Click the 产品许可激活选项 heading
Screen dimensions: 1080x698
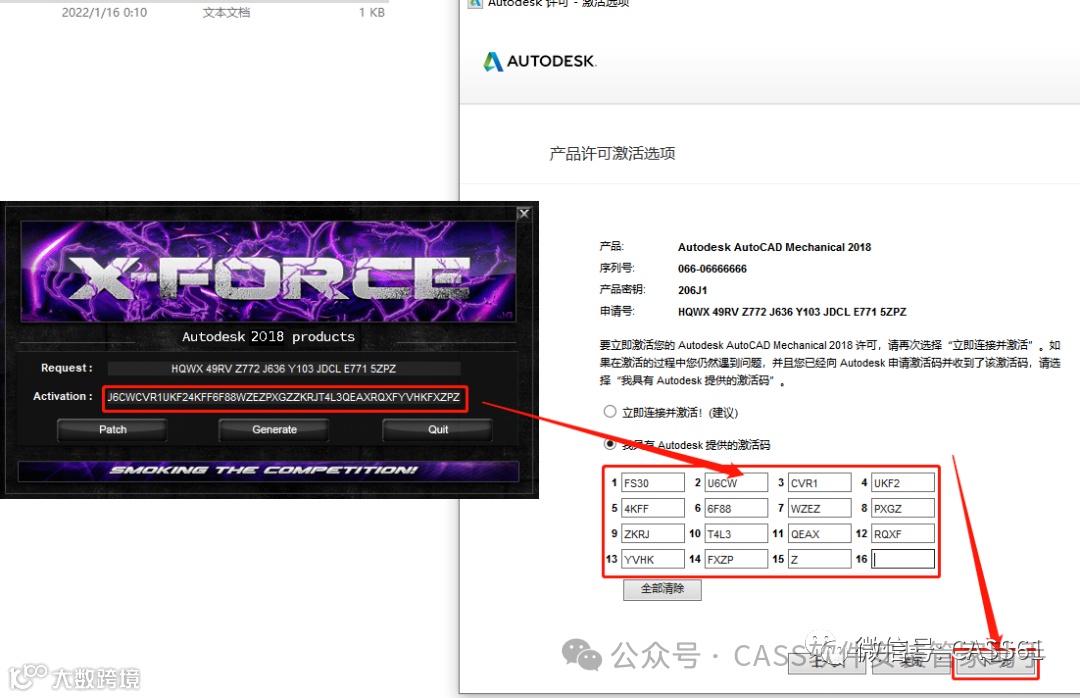point(612,153)
